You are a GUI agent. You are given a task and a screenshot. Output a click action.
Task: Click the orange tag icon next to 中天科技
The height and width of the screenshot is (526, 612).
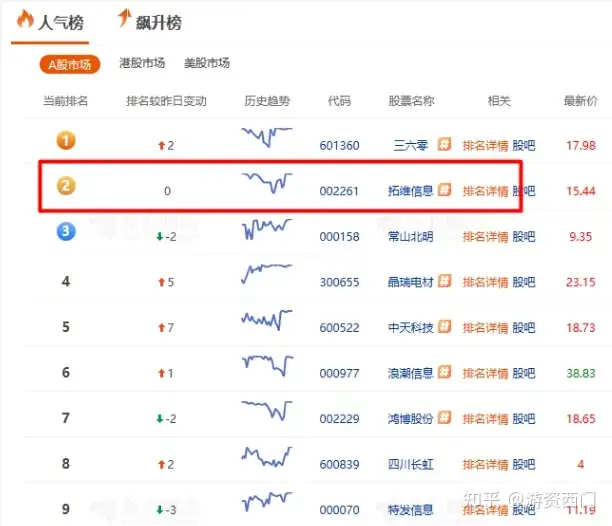[x=444, y=327]
